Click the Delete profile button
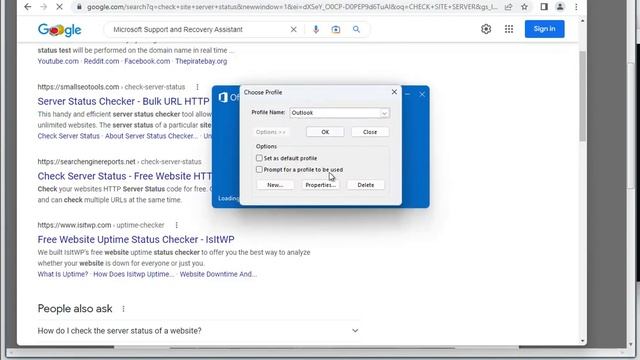The image size is (640, 360). tap(365, 185)
